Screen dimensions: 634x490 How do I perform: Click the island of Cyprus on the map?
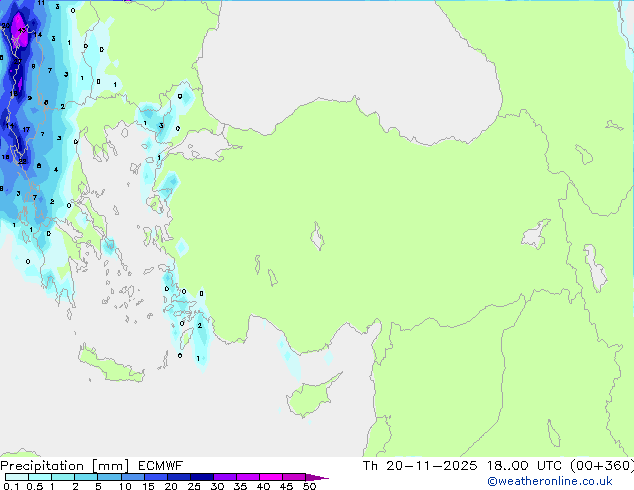coord(309,397)
